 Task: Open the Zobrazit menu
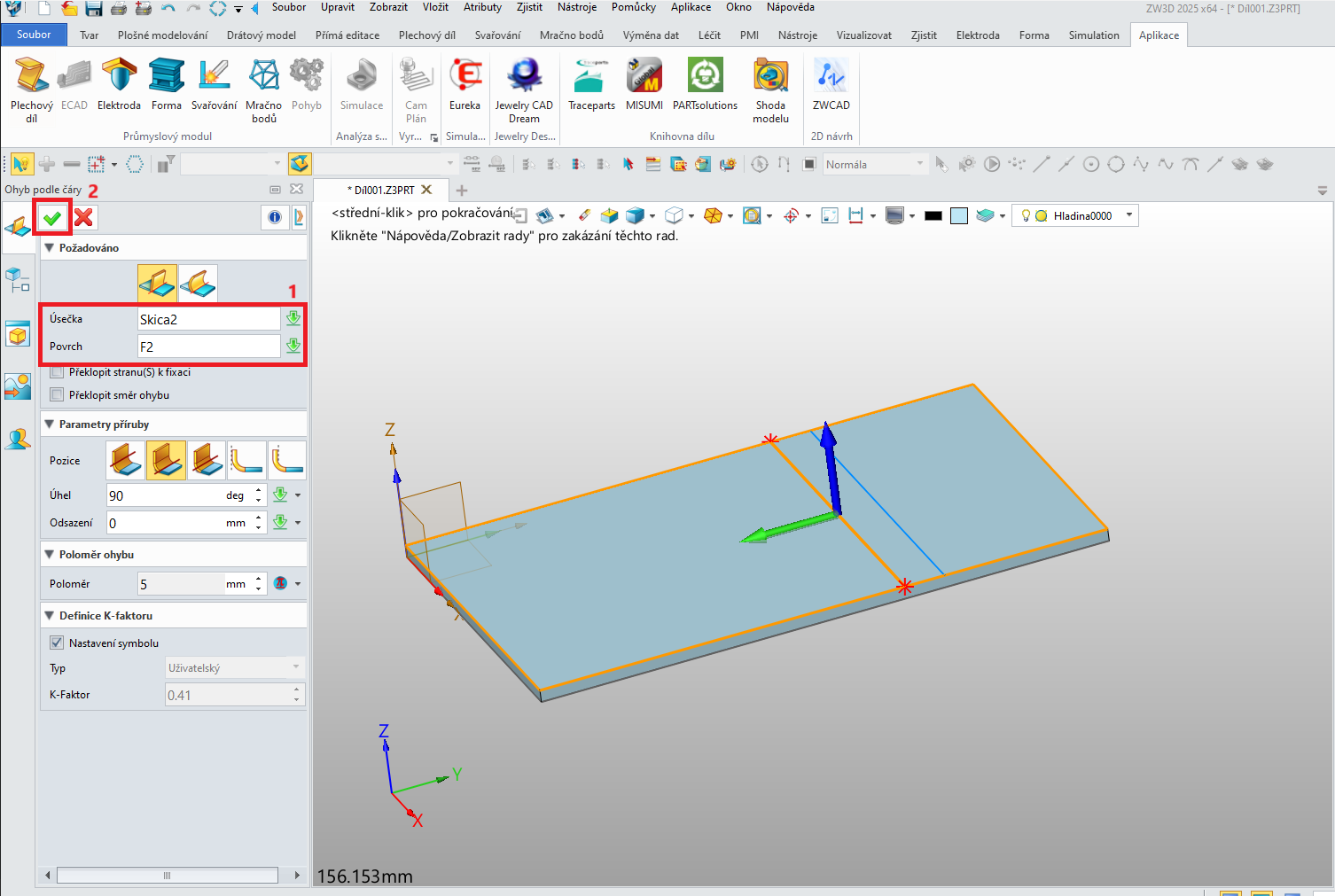(x=388, y=7)
